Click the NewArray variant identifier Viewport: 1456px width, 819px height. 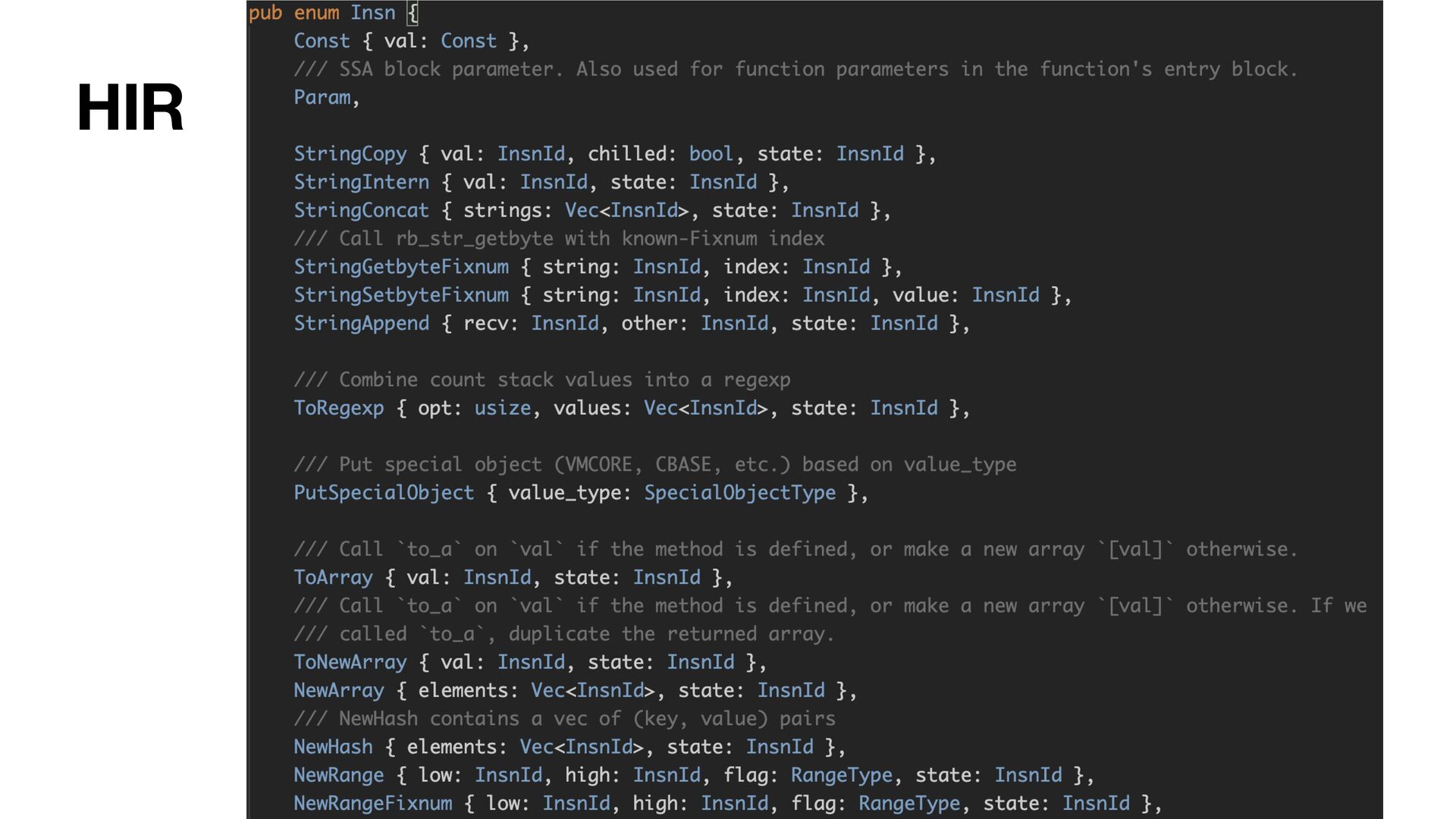[338, 691]
